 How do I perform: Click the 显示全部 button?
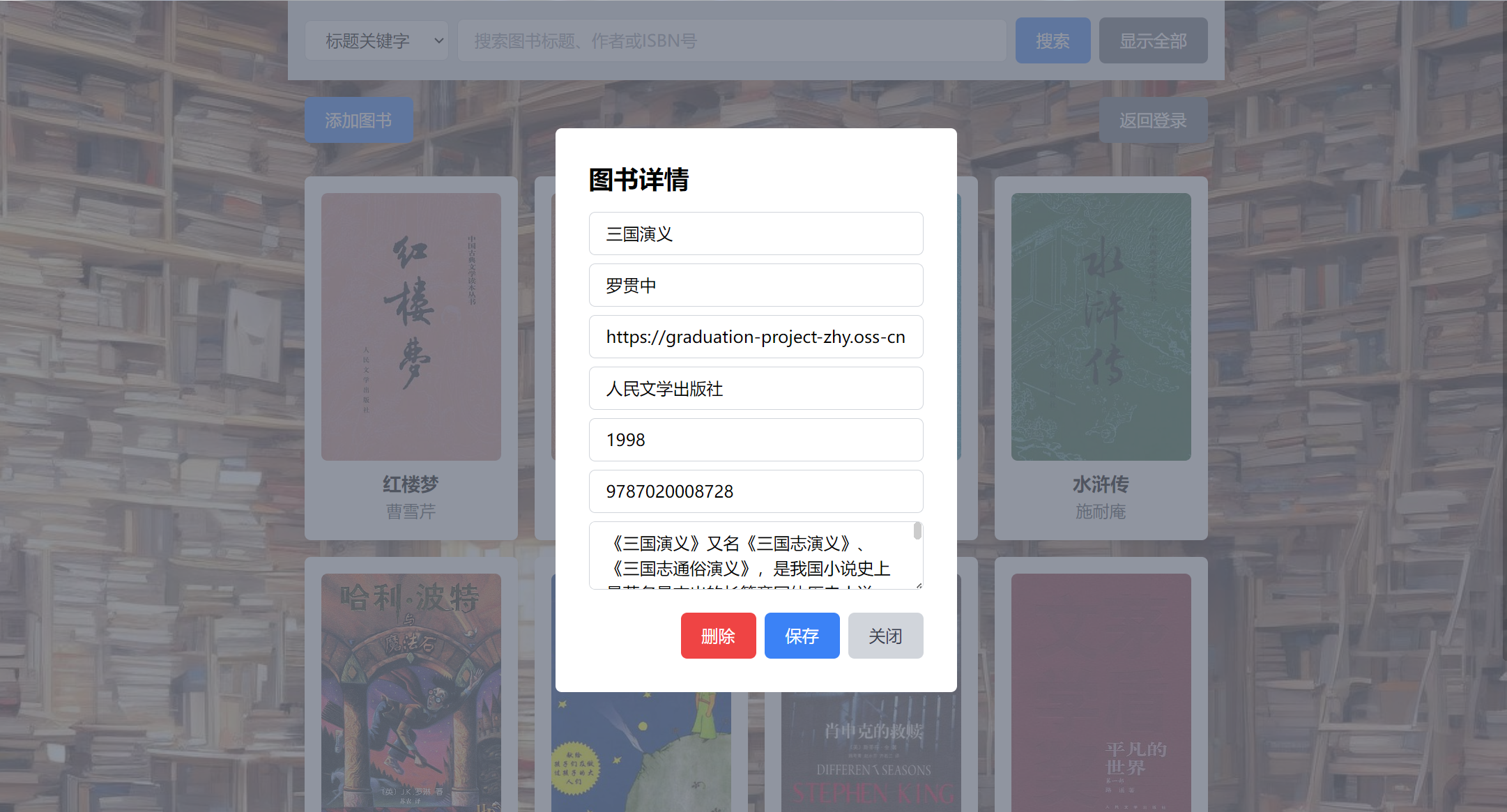(1153, 41)
